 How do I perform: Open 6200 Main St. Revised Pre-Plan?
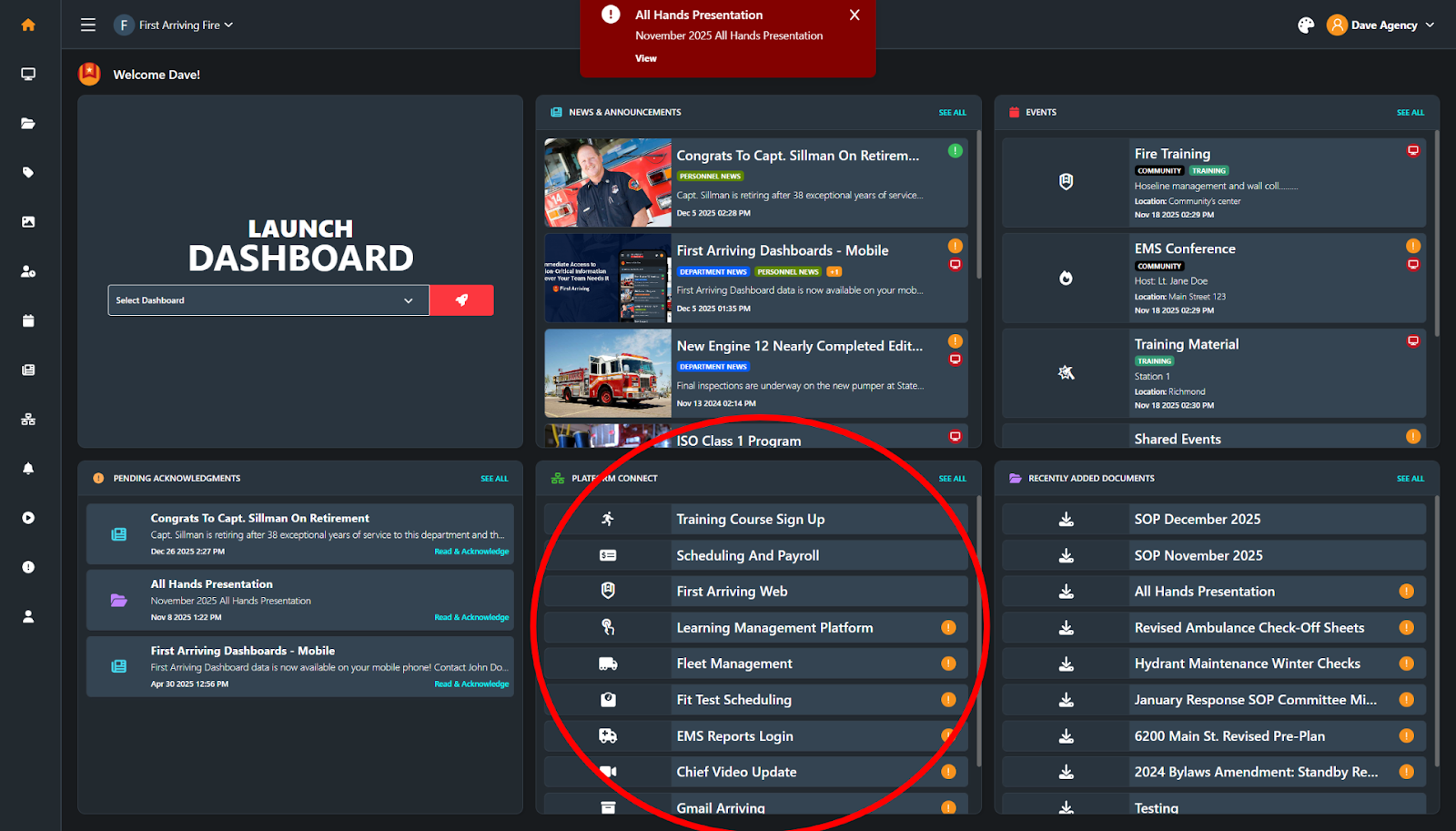(1214, 735)
